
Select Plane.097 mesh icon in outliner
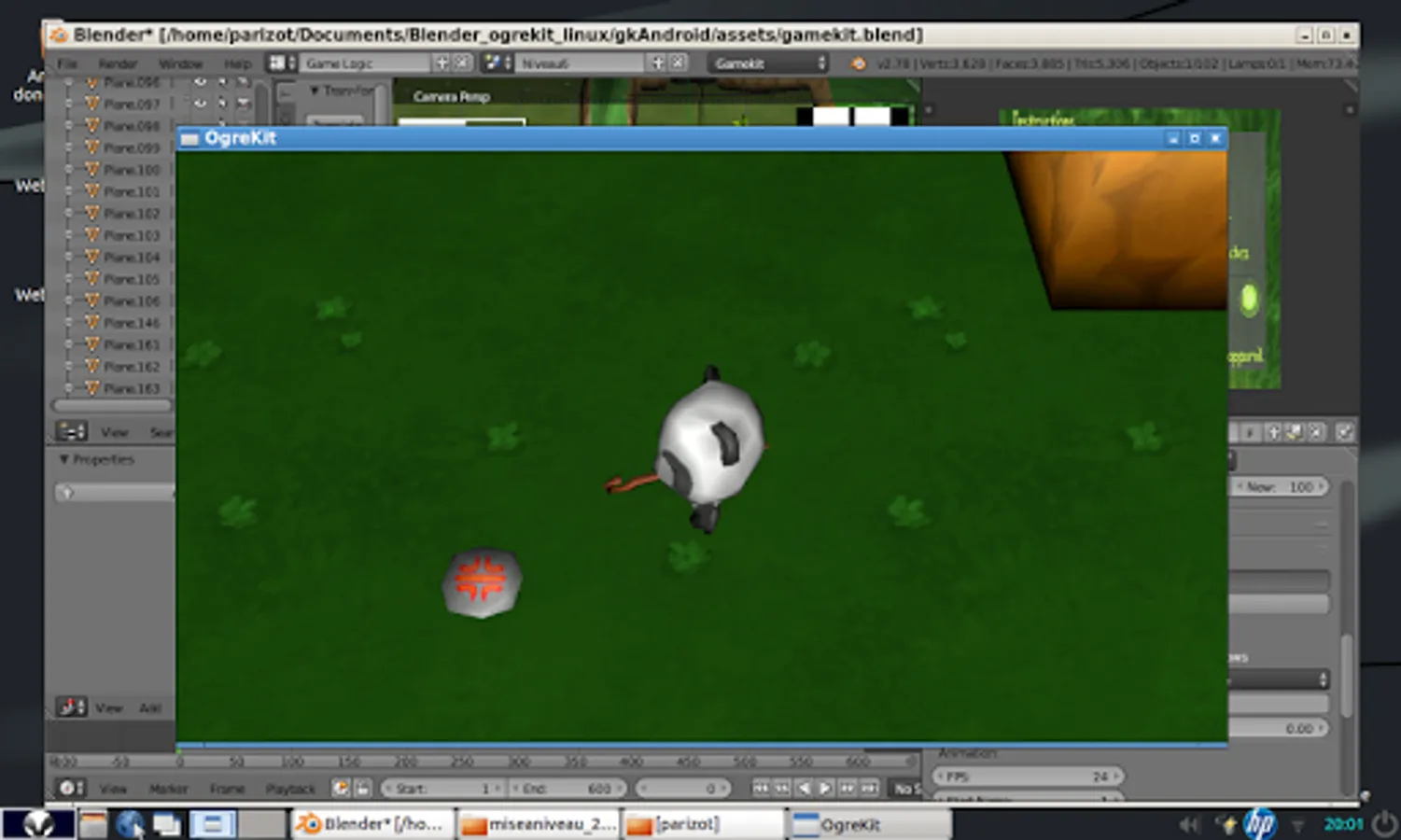[92, 104]
